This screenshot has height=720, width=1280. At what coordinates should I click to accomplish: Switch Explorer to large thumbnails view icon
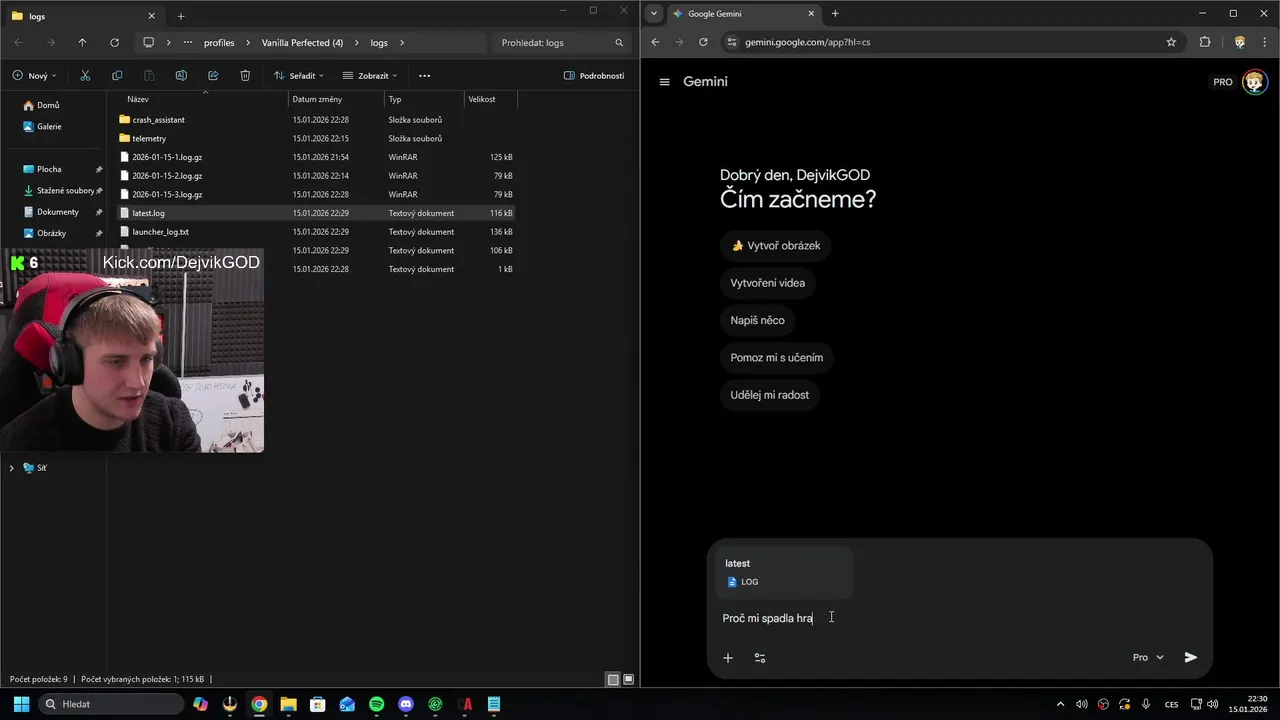coord(629,680)
